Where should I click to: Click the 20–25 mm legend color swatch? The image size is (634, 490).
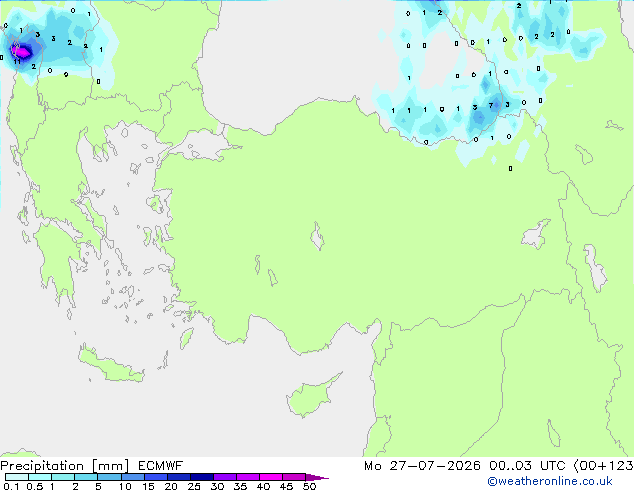pos(178,477)
